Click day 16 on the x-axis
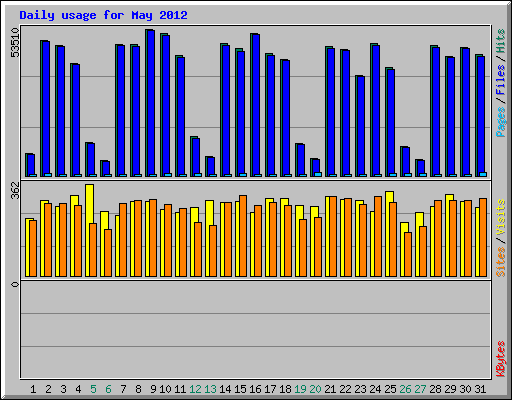Image resolution: width=512 pixels, height=400 pixels. (x=255, y=389)
